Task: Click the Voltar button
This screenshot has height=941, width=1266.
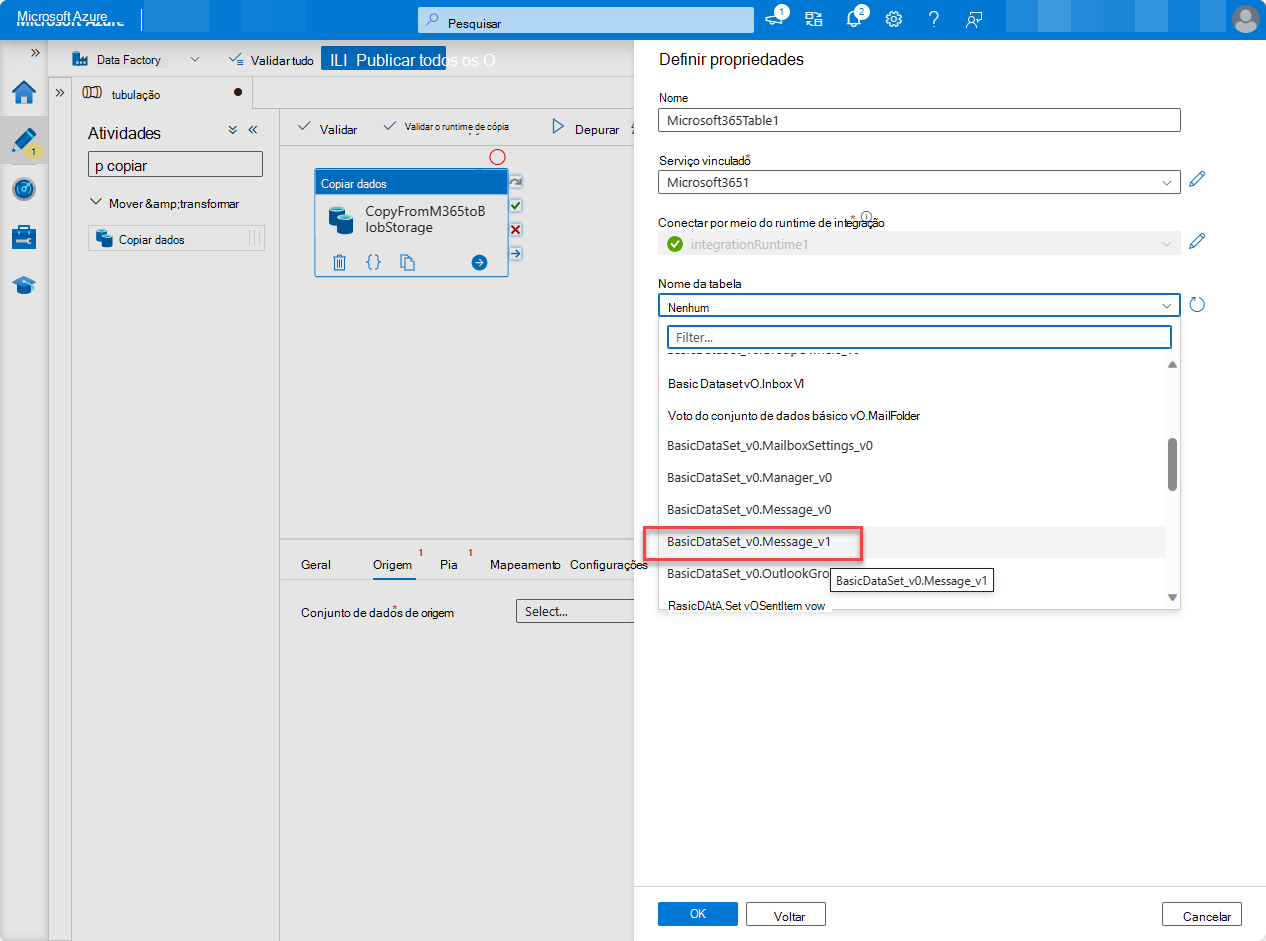Action: (x=785, y=914)
